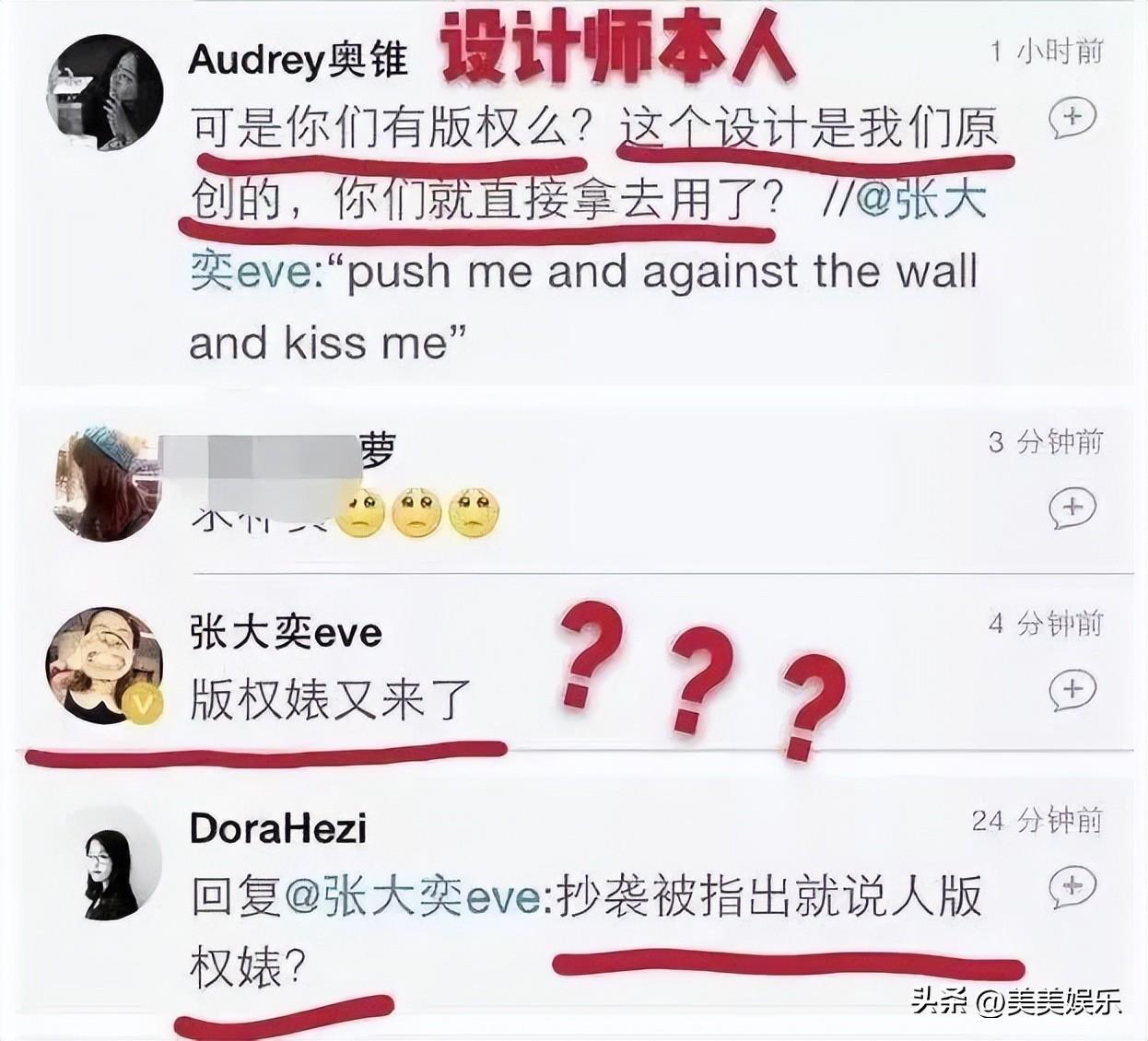Click username 张大奕eve above 版权婊又来了
Screen dimensions: 1148x1041
point(286,633)
